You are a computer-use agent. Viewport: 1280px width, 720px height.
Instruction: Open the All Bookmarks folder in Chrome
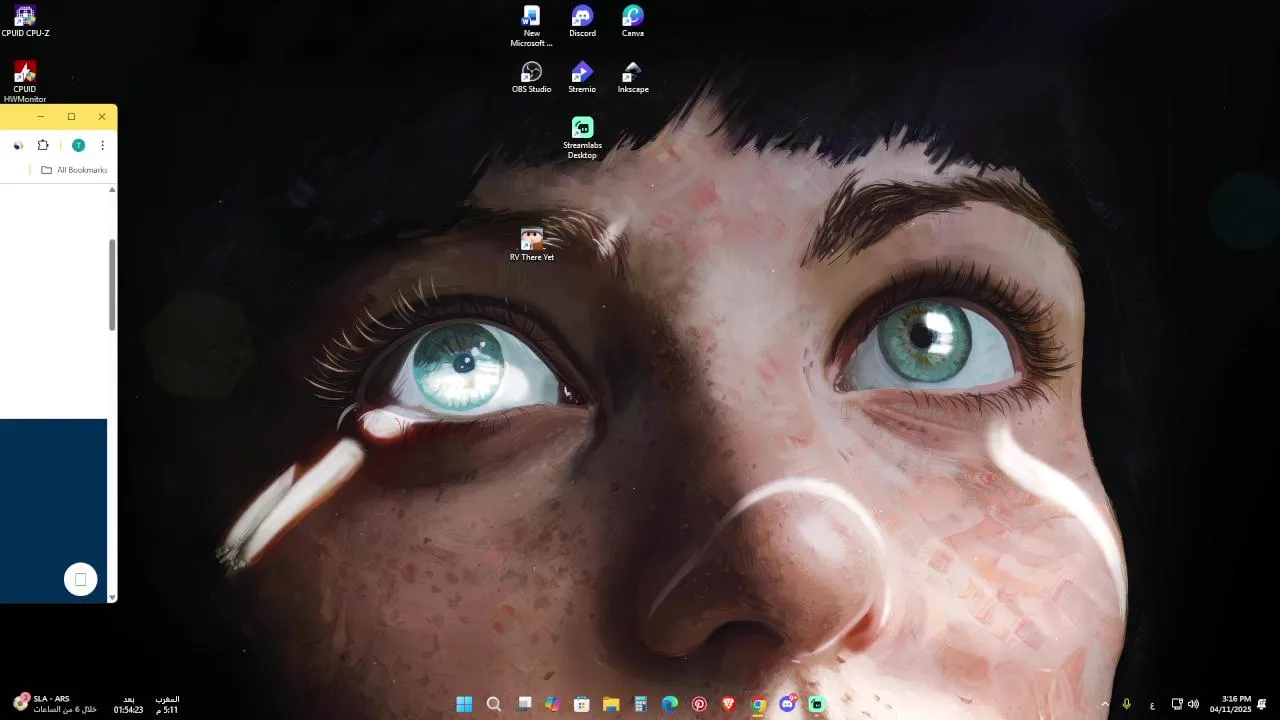[74, 170]
